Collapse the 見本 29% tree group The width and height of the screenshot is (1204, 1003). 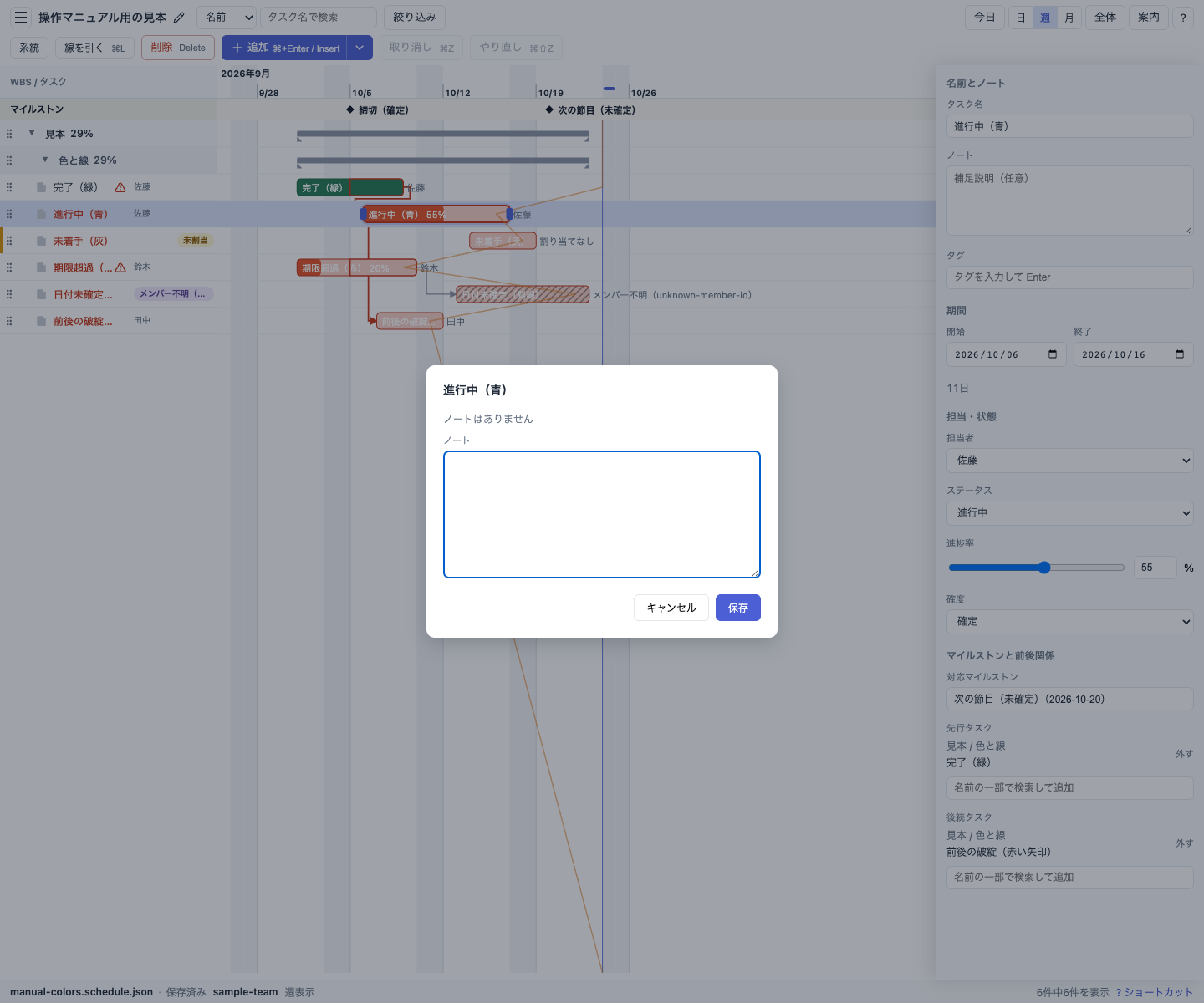[32, 133]
